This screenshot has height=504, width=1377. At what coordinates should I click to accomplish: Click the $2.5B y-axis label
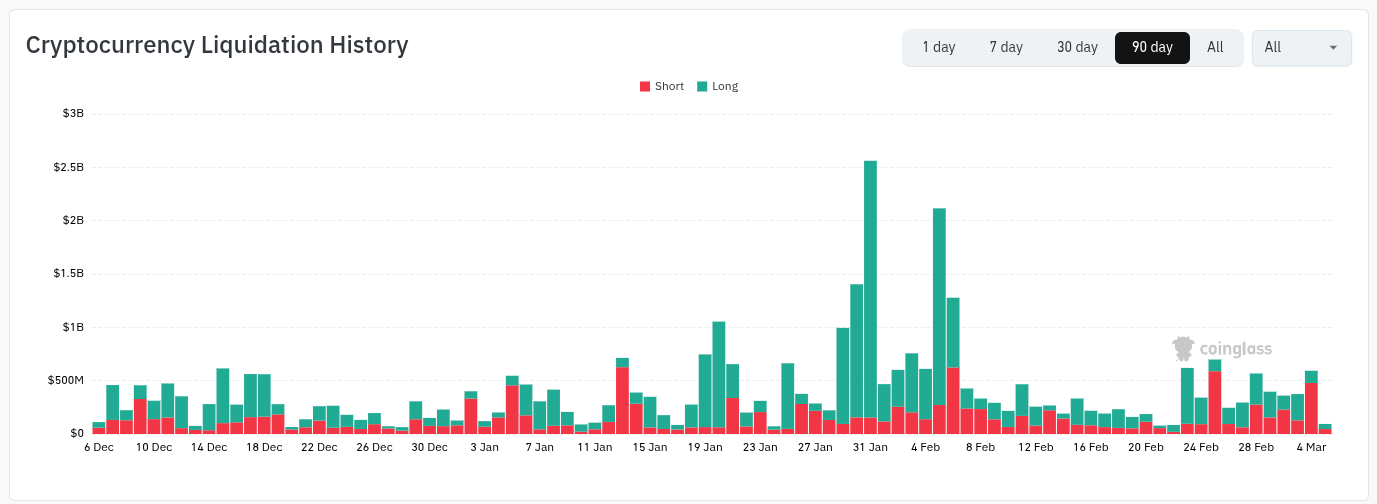click(69, 167)
